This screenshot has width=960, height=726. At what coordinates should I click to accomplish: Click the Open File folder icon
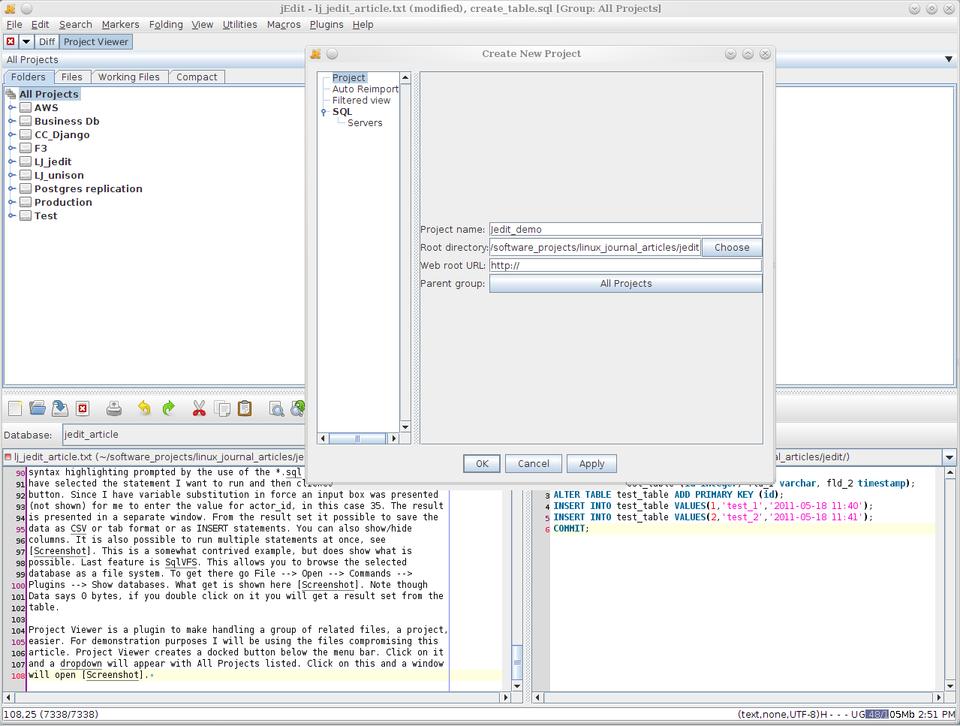coord(38,408)
